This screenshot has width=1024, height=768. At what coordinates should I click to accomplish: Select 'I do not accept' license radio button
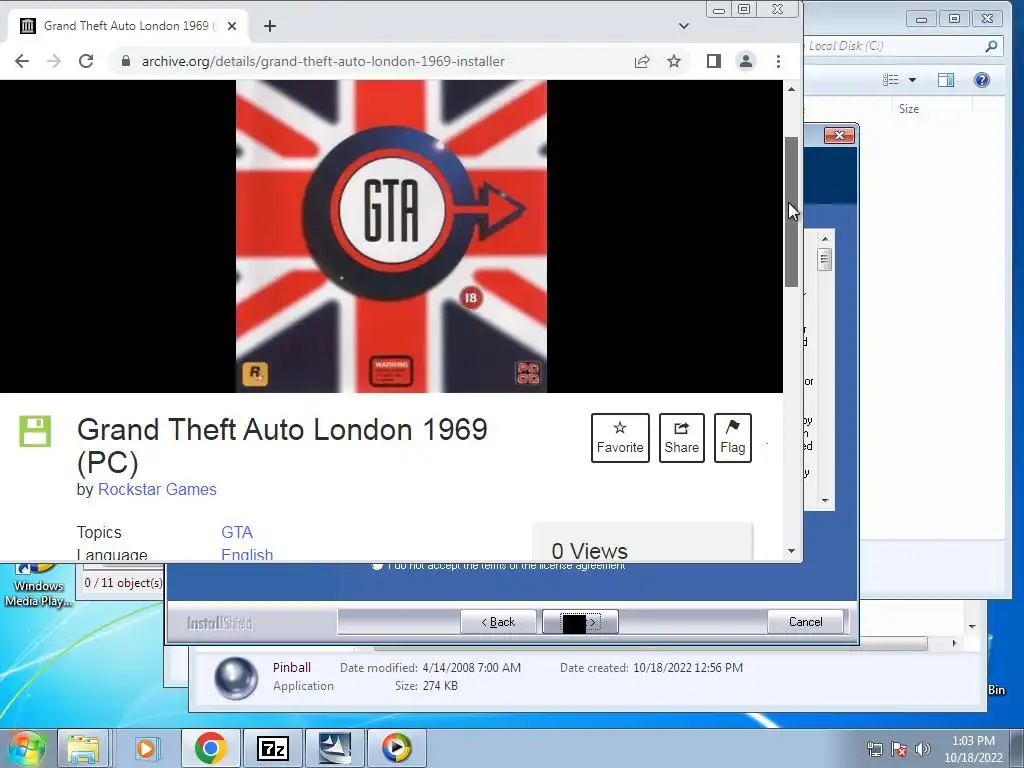377,566
